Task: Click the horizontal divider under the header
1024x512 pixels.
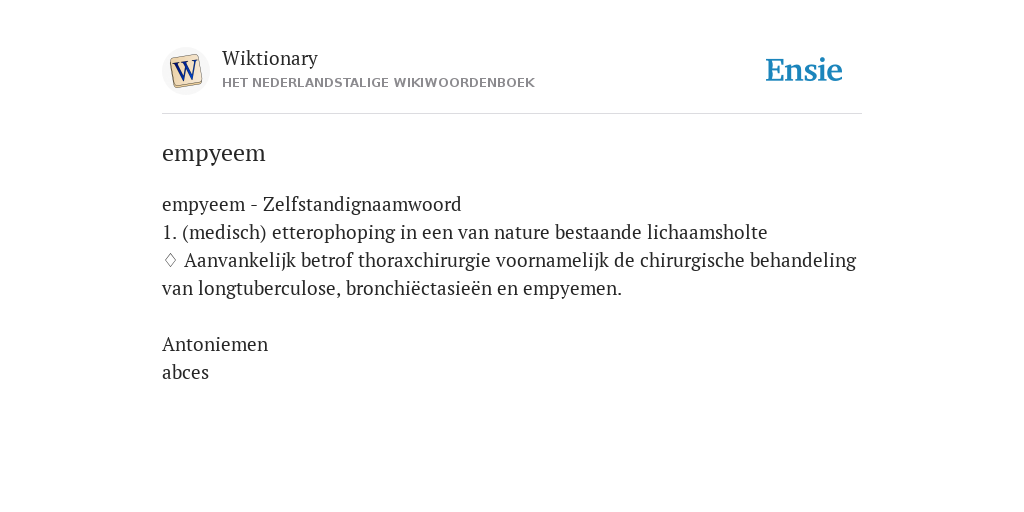Action: coord(512,114)
